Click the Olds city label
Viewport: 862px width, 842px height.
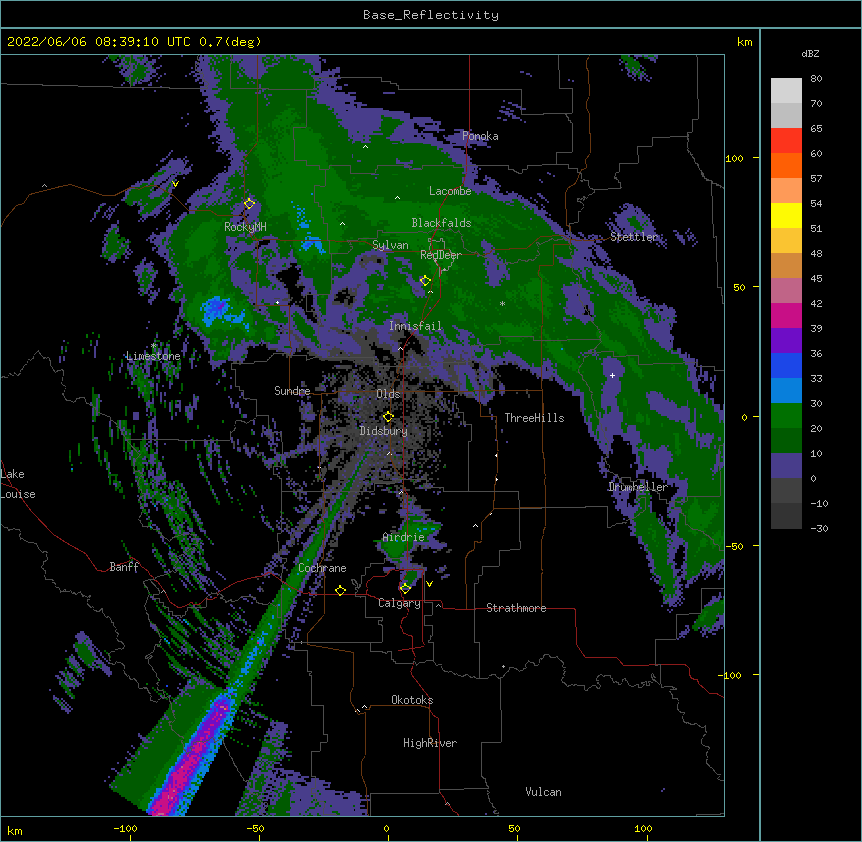(388, 394)
